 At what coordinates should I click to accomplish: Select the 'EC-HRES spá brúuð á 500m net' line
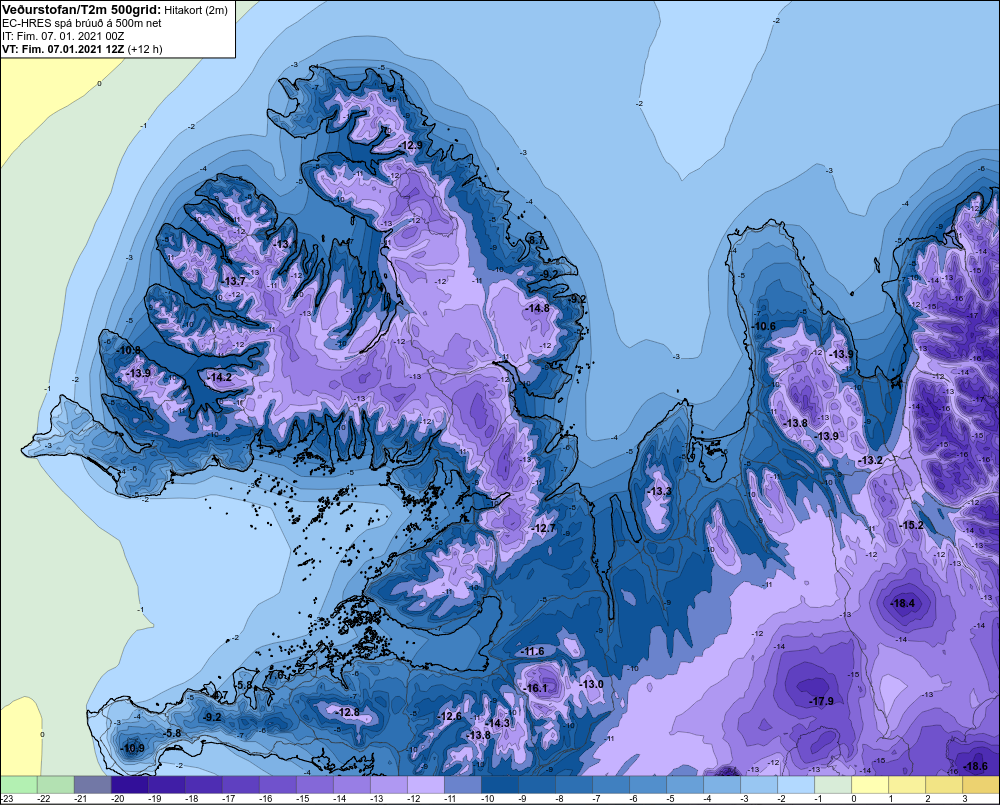82,23
